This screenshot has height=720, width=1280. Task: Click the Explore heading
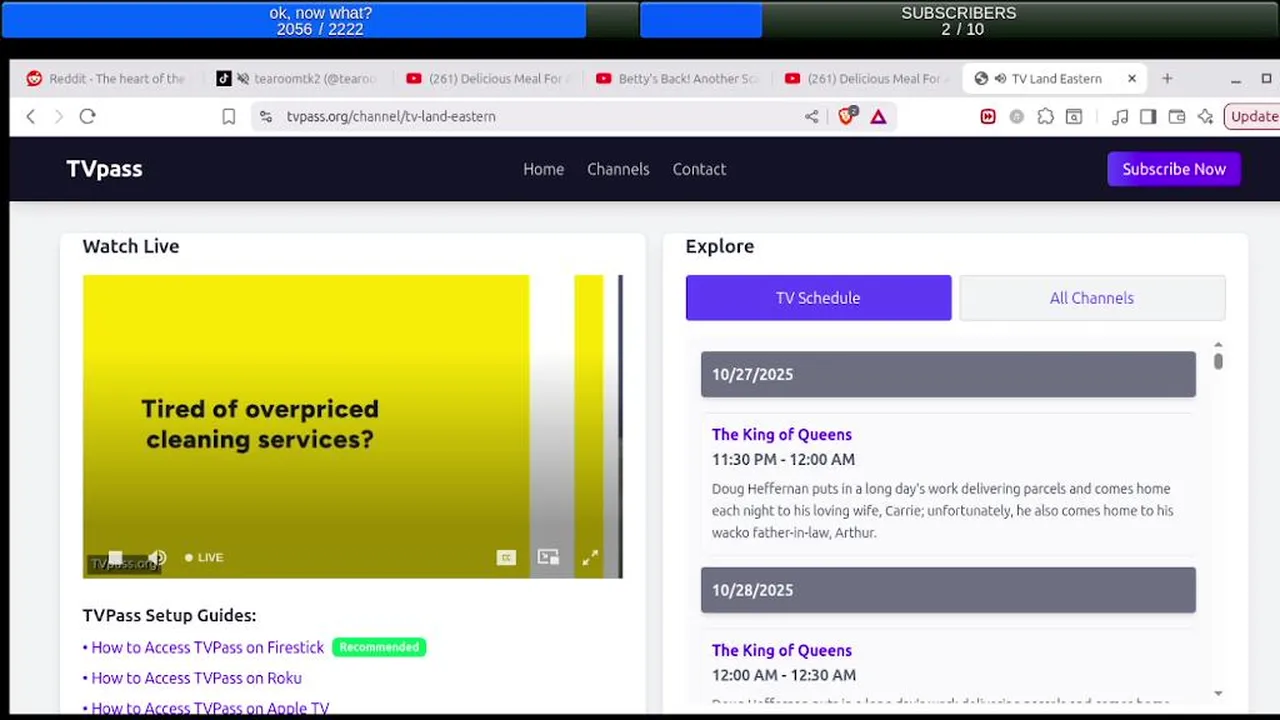click(x=720, y=246)
